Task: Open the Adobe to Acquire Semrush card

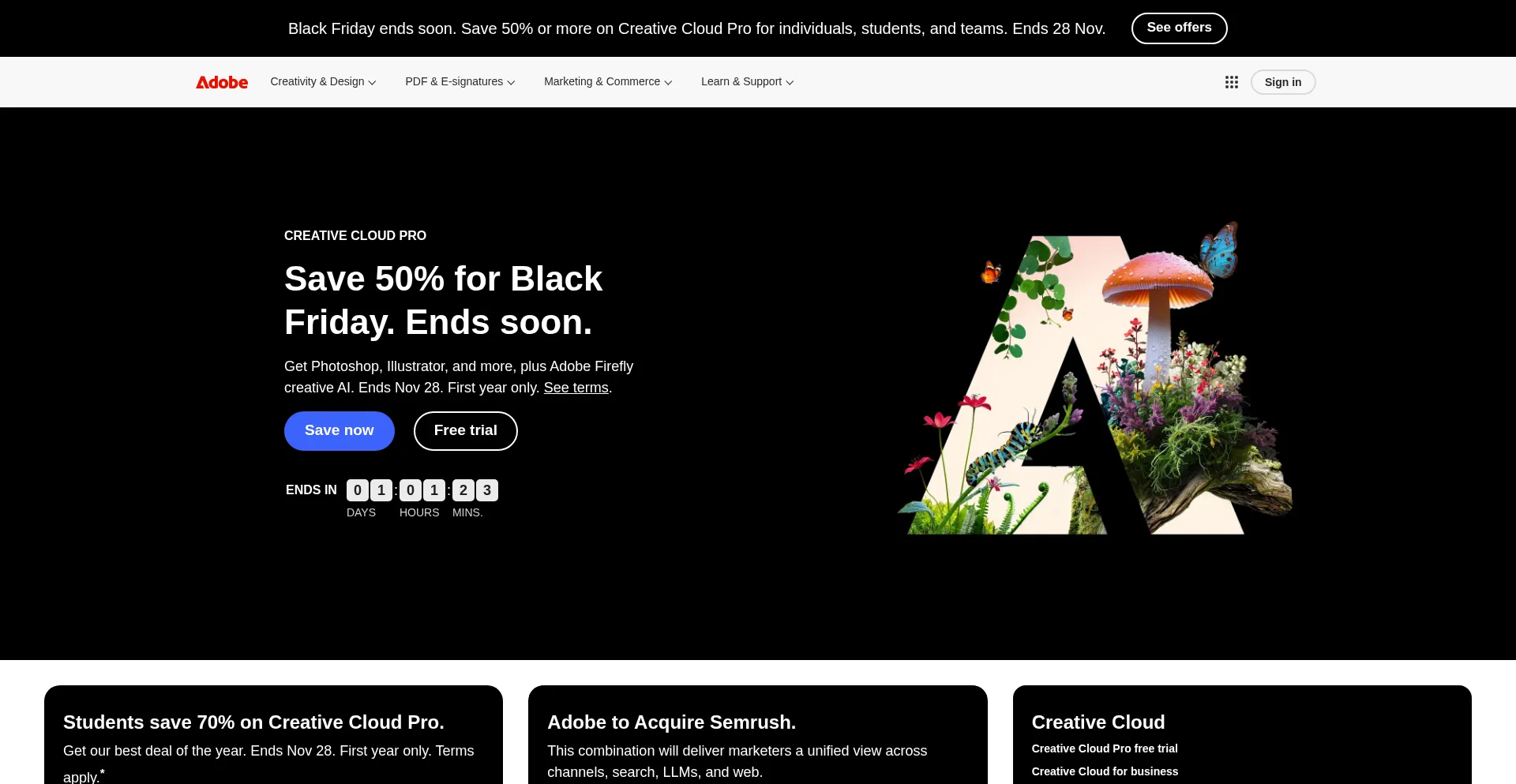Action: [x=758, y=735]
